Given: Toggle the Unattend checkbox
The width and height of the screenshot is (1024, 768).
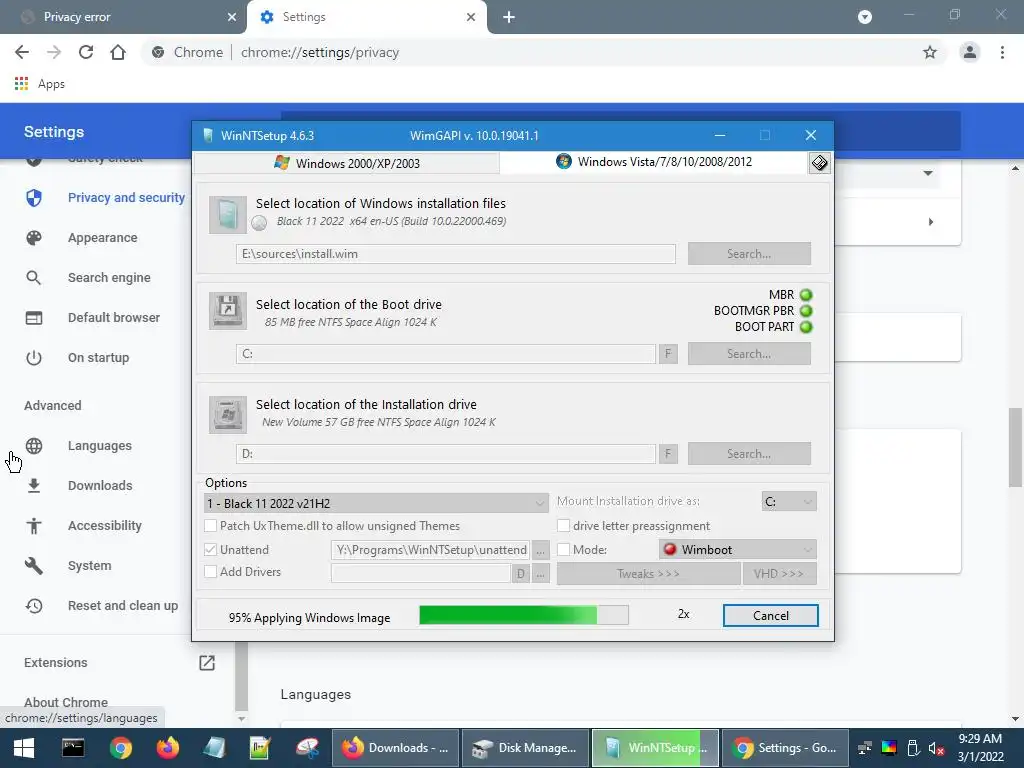Looking at the screenshot, I should click(210, 550).
